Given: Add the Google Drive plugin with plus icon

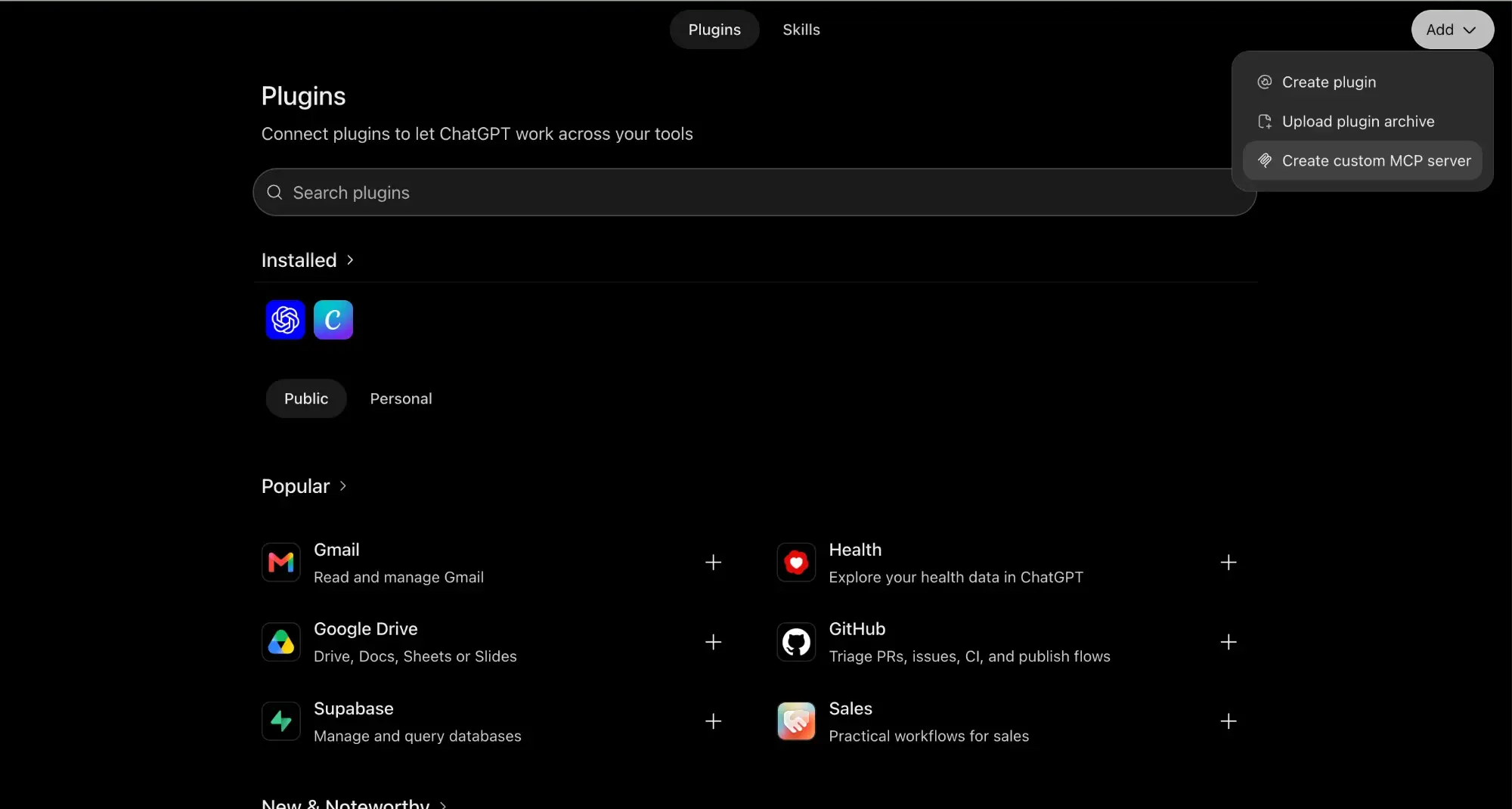Looking at the screenshot, I should [x=713, y=642].
